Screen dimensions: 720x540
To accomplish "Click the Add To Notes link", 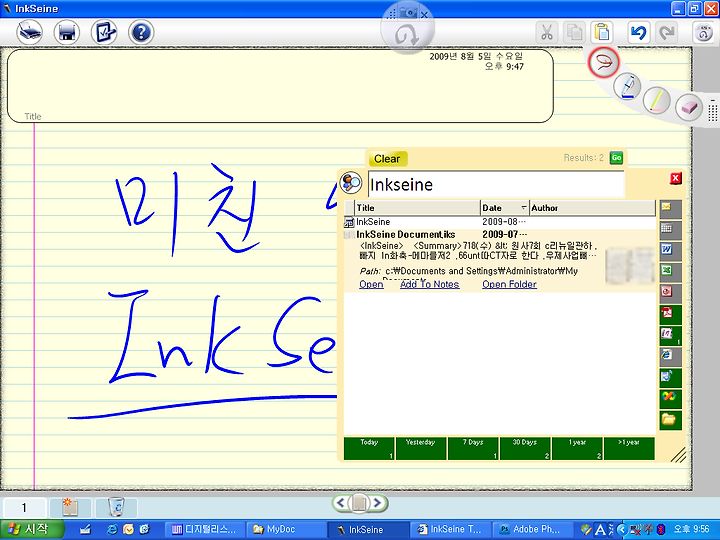I will [x=429, y=284].
